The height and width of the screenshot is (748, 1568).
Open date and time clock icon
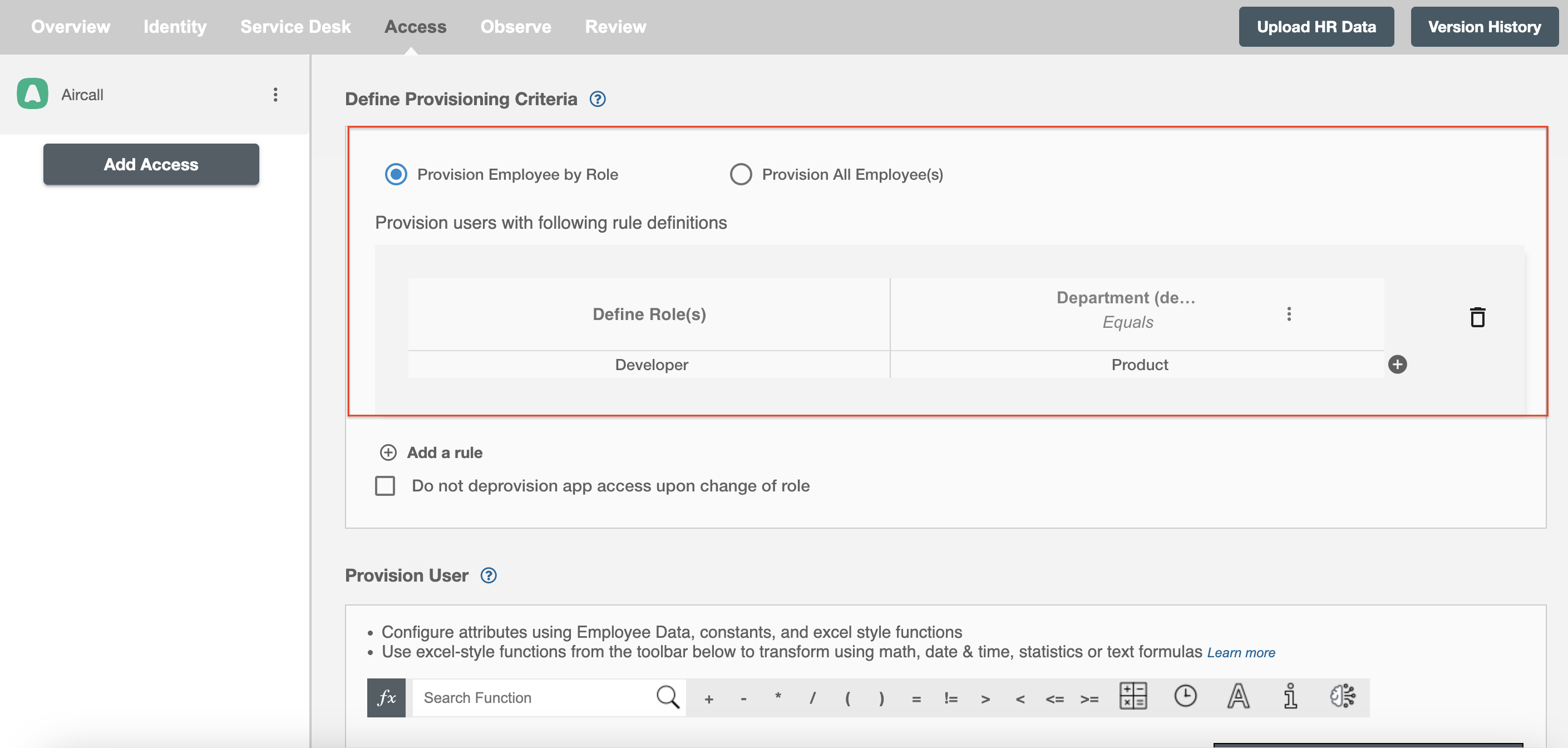tap(1185, 696)
